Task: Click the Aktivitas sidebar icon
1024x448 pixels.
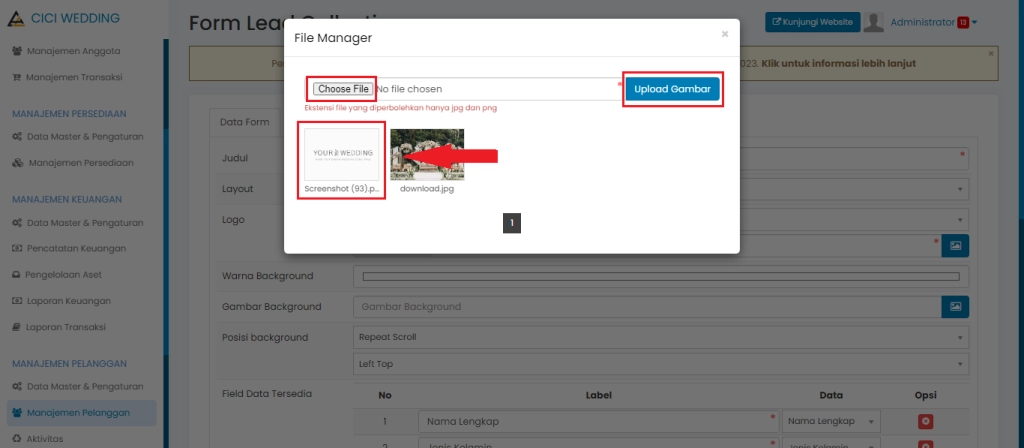Action: point(17,438)
